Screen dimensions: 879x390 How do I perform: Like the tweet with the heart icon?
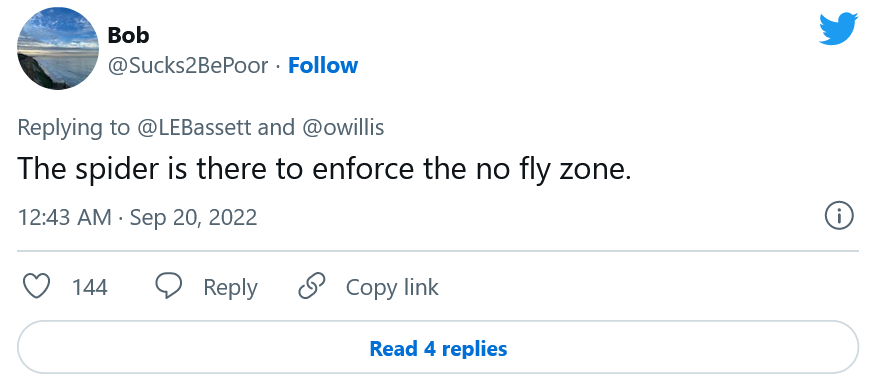36,286
